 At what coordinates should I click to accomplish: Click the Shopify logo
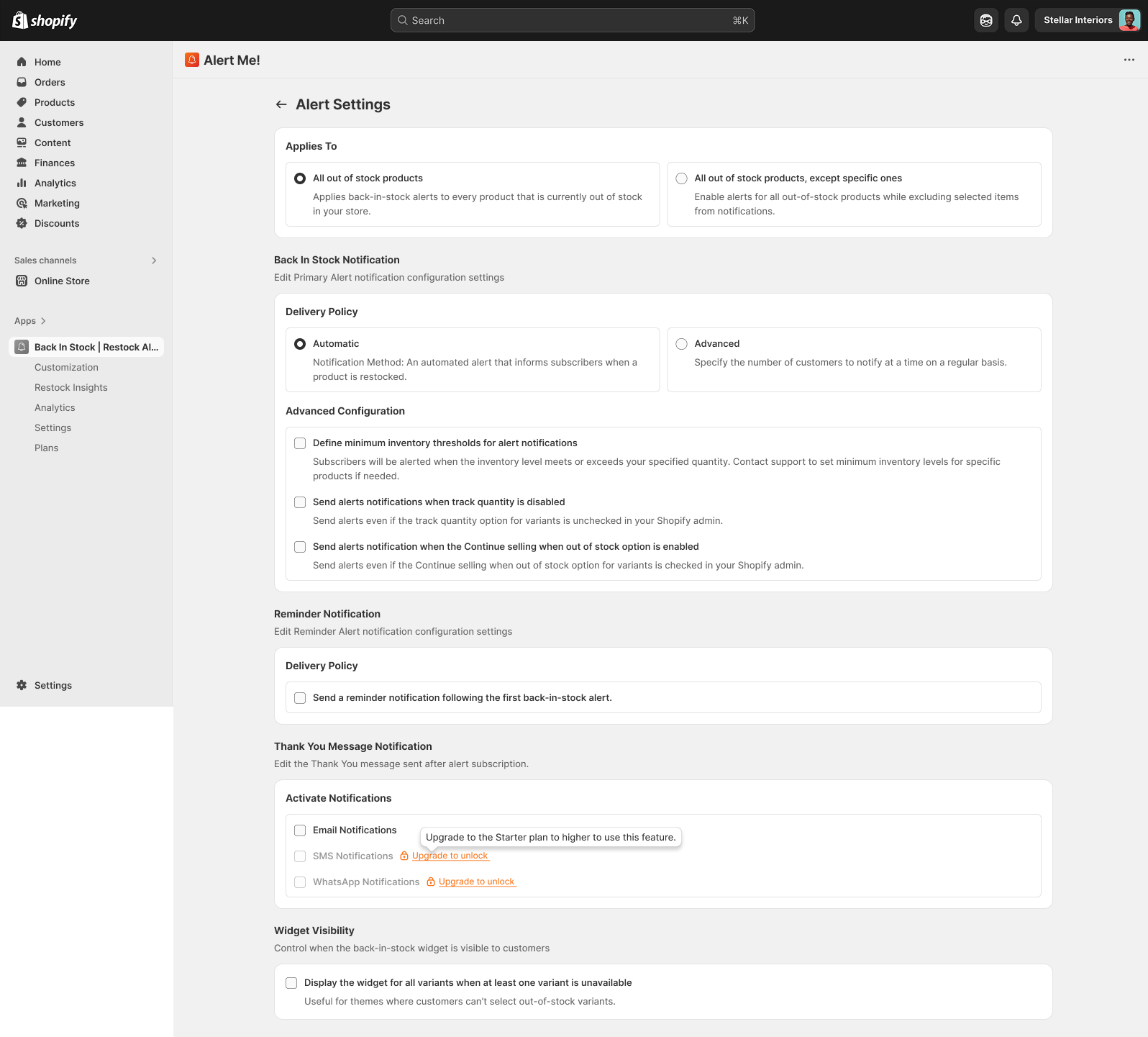(45, 20)
